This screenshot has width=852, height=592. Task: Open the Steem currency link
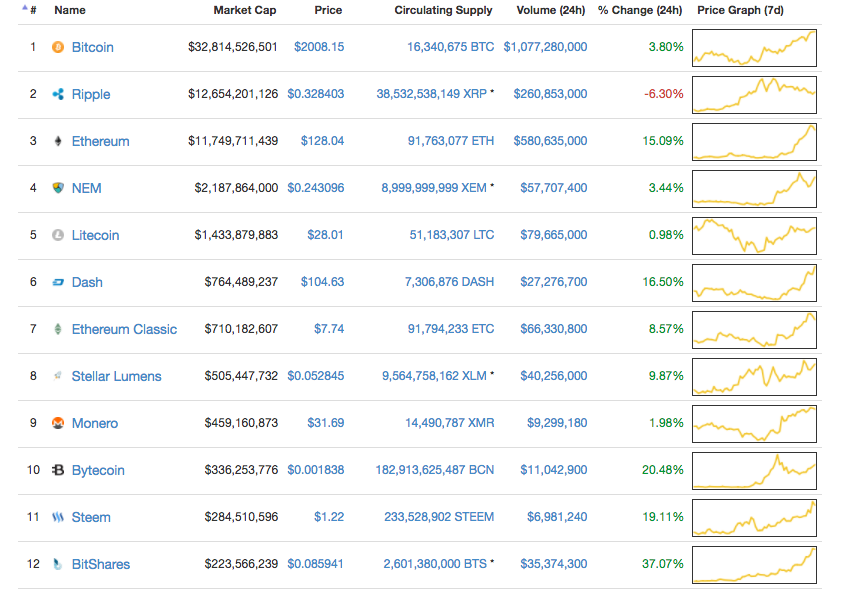[x=91, y=517]
